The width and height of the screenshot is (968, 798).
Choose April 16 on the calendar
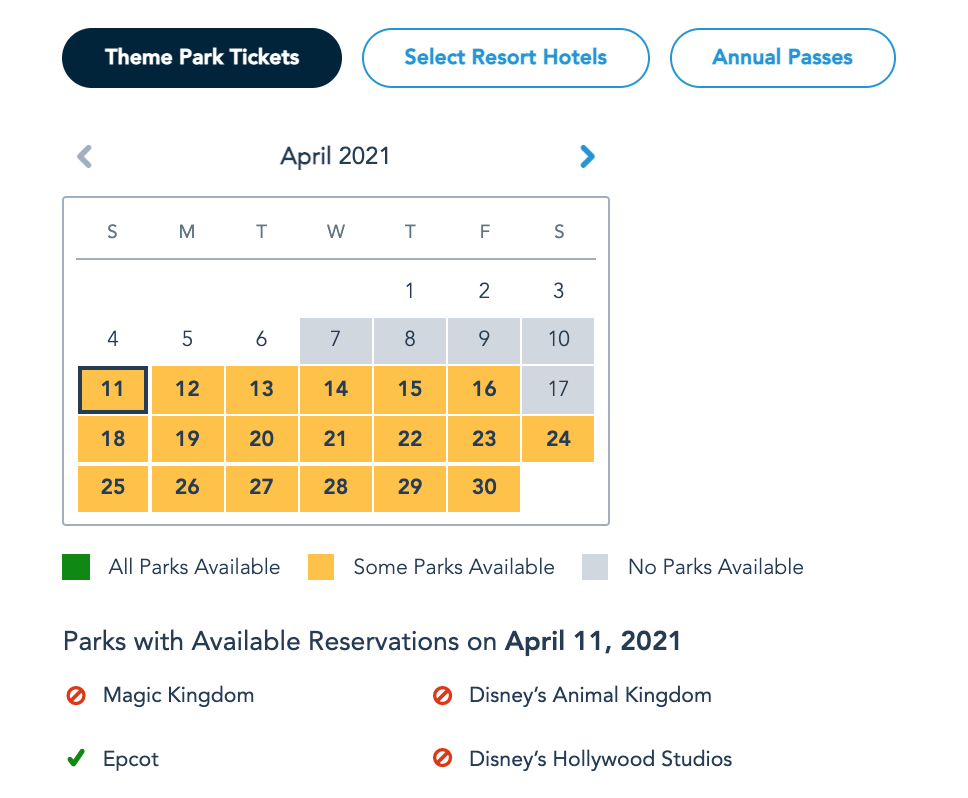coord(484,389)
